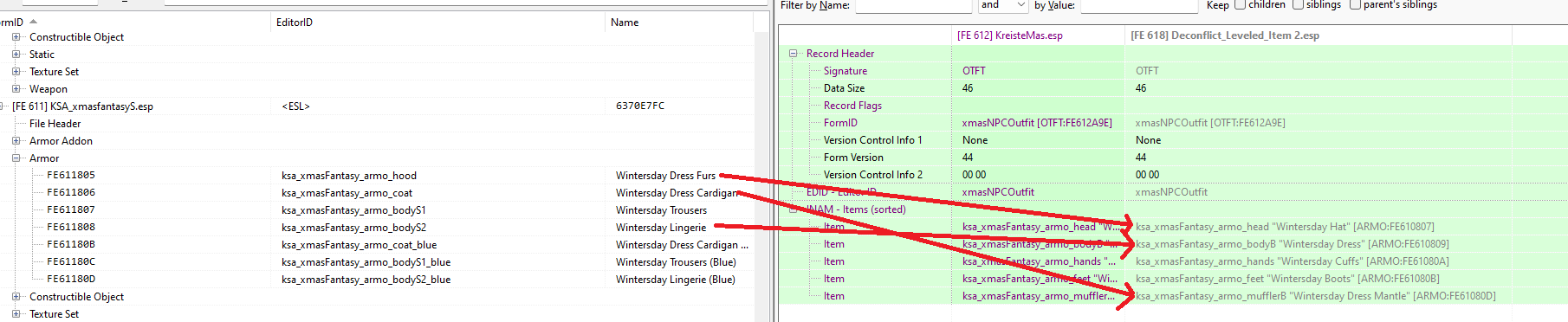Click xmasNPCOutfit FormID value in KreisteMas column
This screenshot has height=322, width=1568.
tap(1037, 123)
